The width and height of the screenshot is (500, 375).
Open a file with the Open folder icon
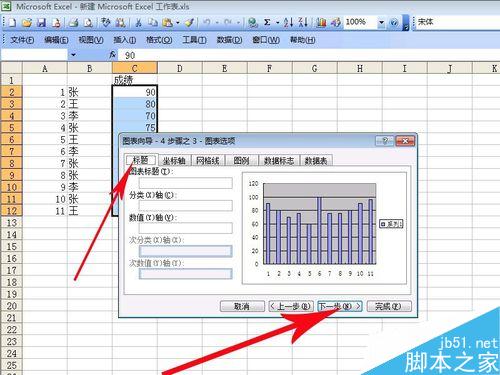pos(27,23)
